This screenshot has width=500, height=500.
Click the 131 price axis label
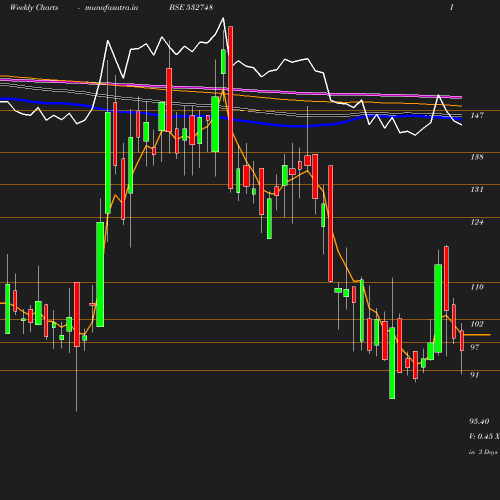point(477,189)
